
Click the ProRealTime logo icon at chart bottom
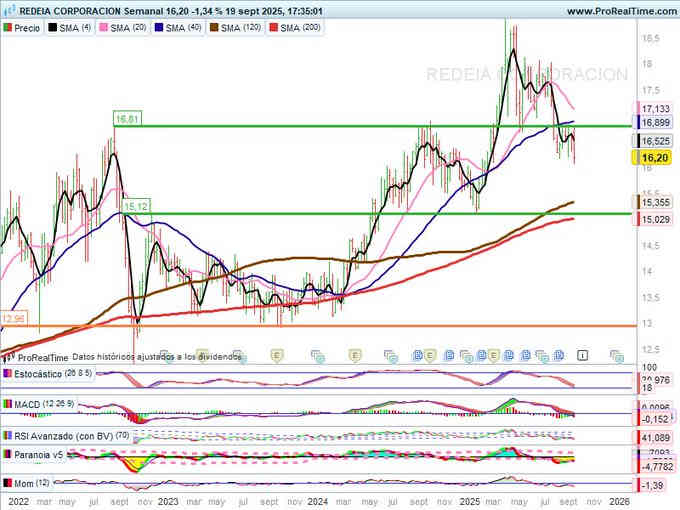(8, 358)
